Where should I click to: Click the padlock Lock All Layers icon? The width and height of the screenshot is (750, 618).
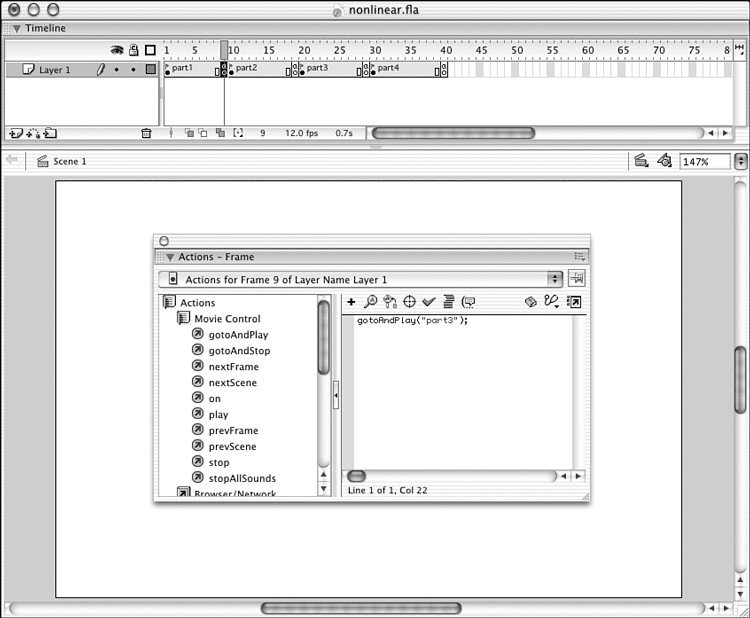(134, 50)
